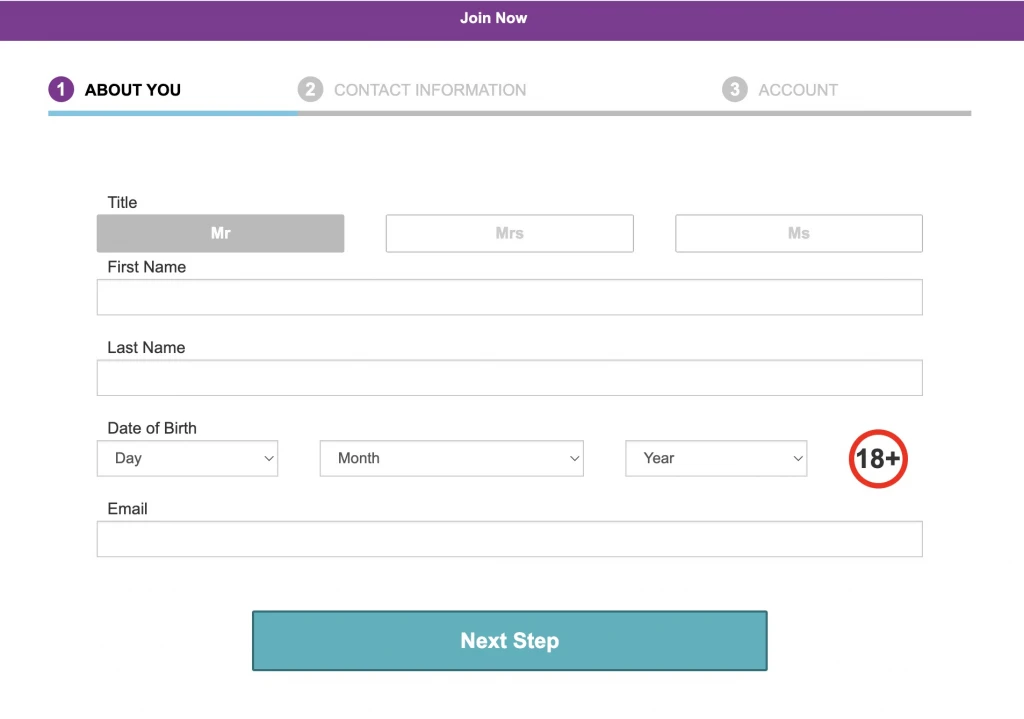Viewport: 1024px width, 719px height.
Task: Open the Year of birth dropdown
Action: (x=716, y=459)
